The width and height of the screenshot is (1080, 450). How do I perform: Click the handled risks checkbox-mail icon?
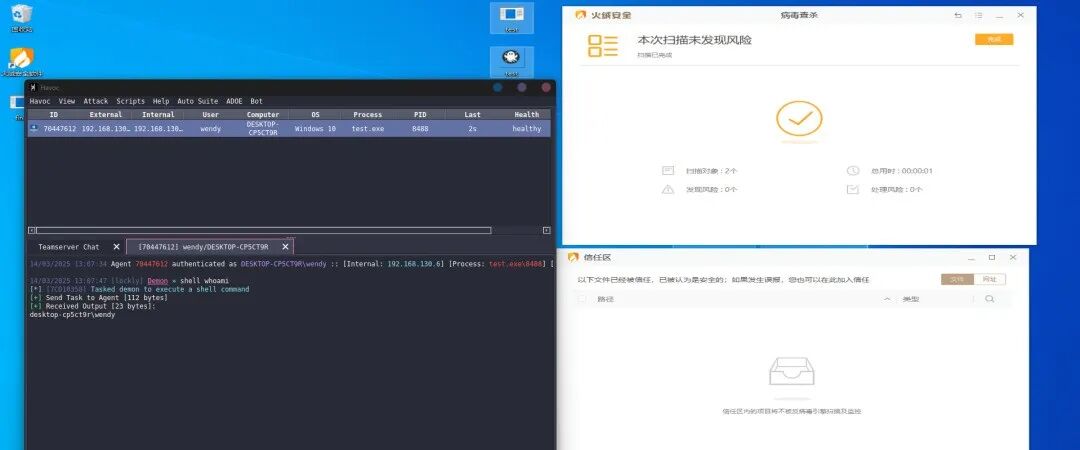853,189
